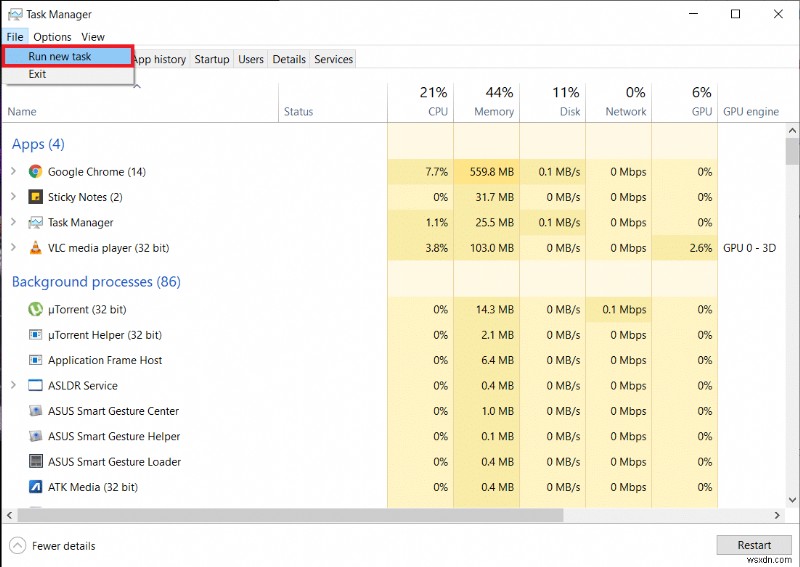Open the File menu
This screenshot has width=800, height=567.
coord(15,37)
